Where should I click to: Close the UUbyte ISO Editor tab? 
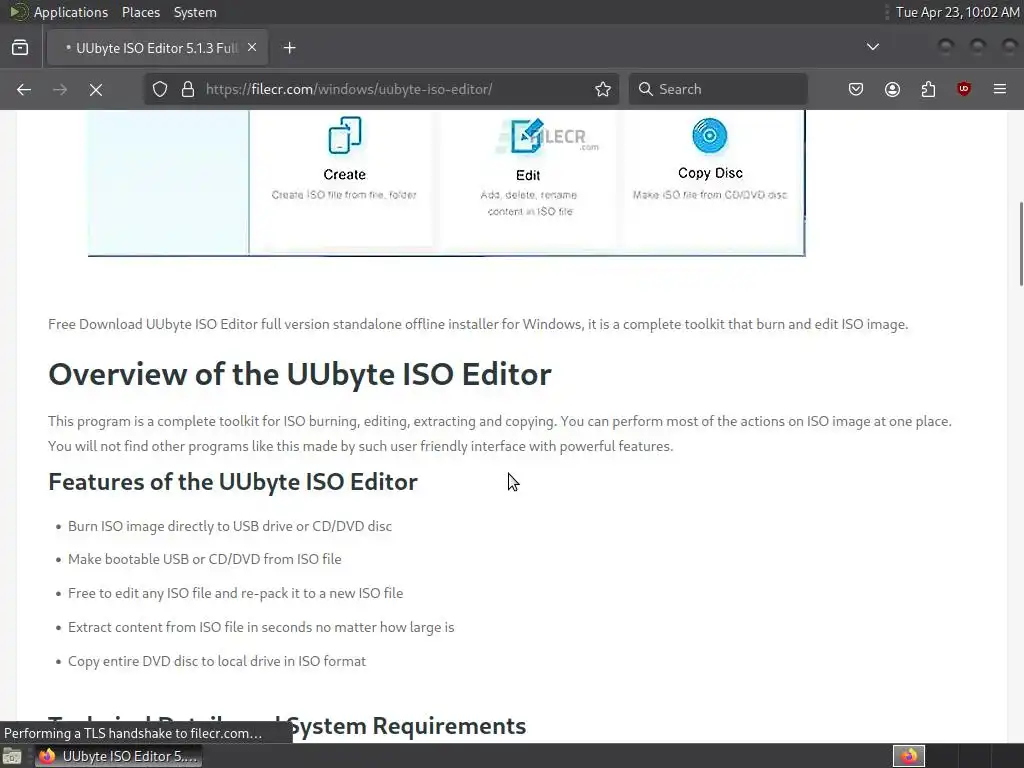252,48
